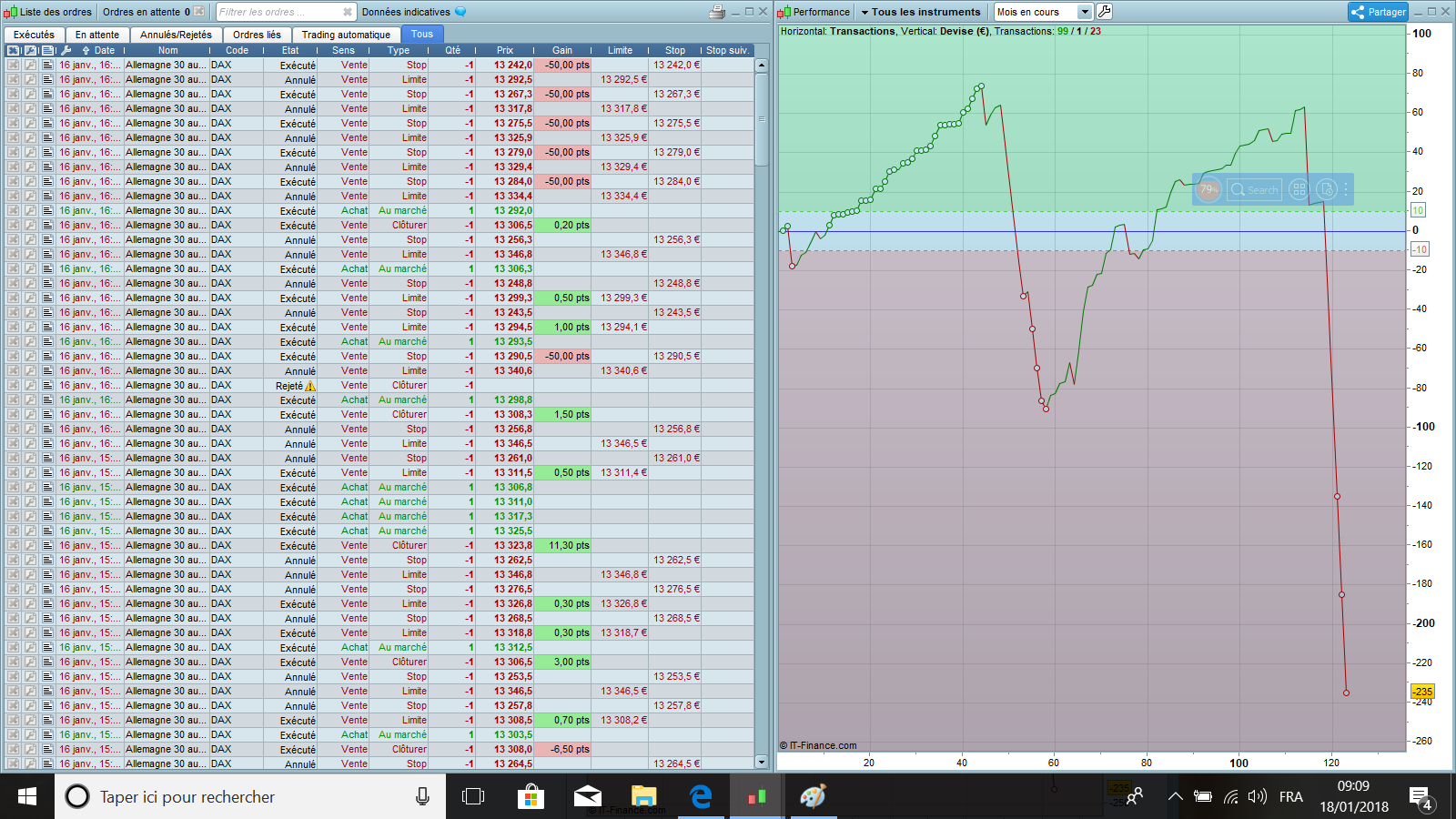Click the red -10 threshold marker on the axis
The image size is (1456, 819).
(1419, 249)
